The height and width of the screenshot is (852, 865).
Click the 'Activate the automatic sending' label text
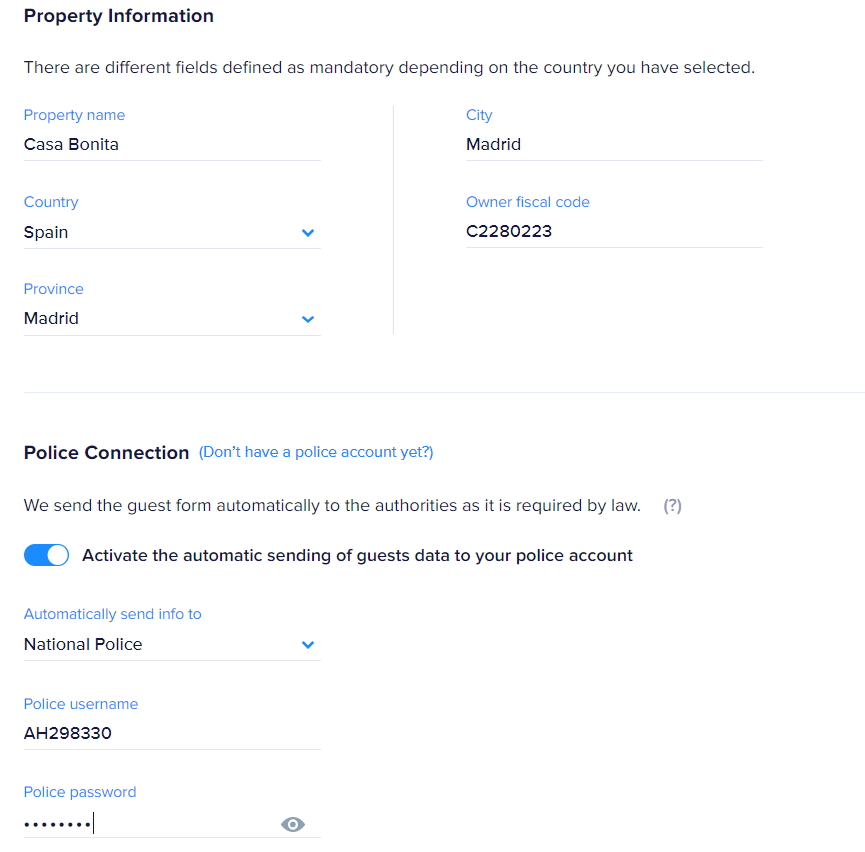click(357, 555)
